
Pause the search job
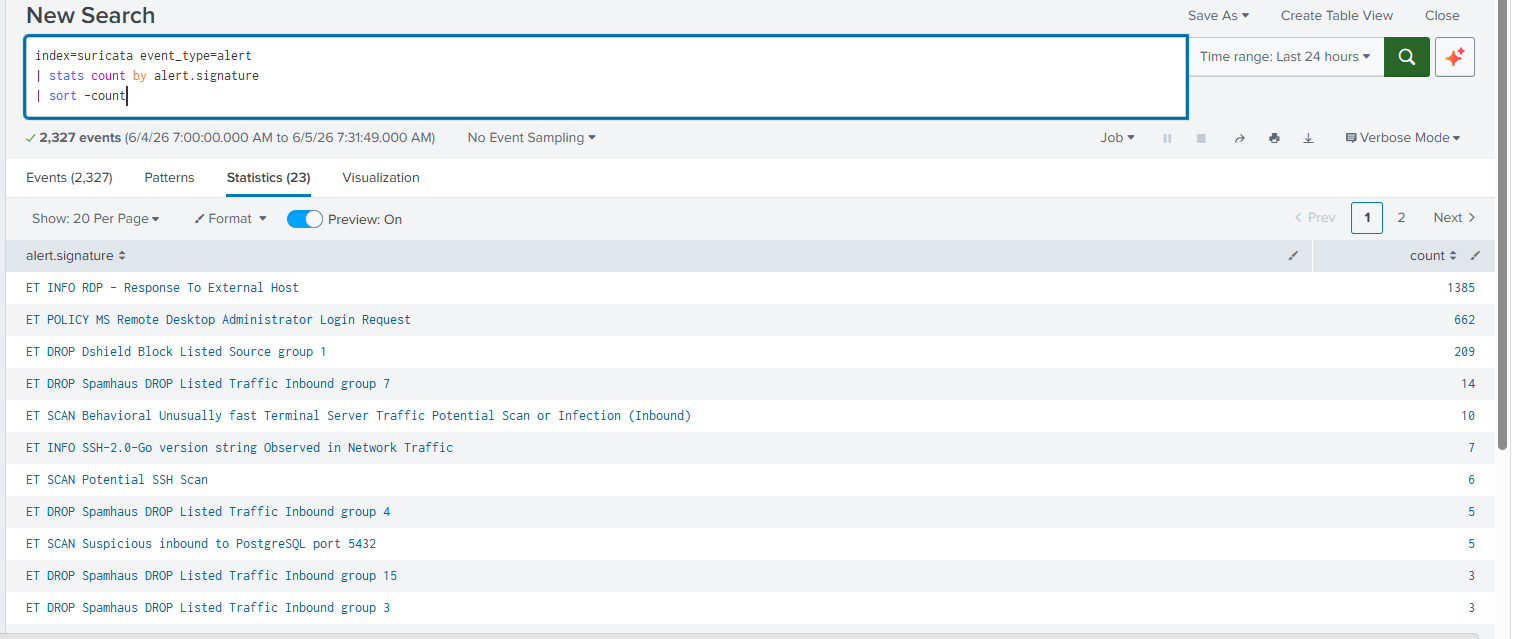[x=1167, y=138]
